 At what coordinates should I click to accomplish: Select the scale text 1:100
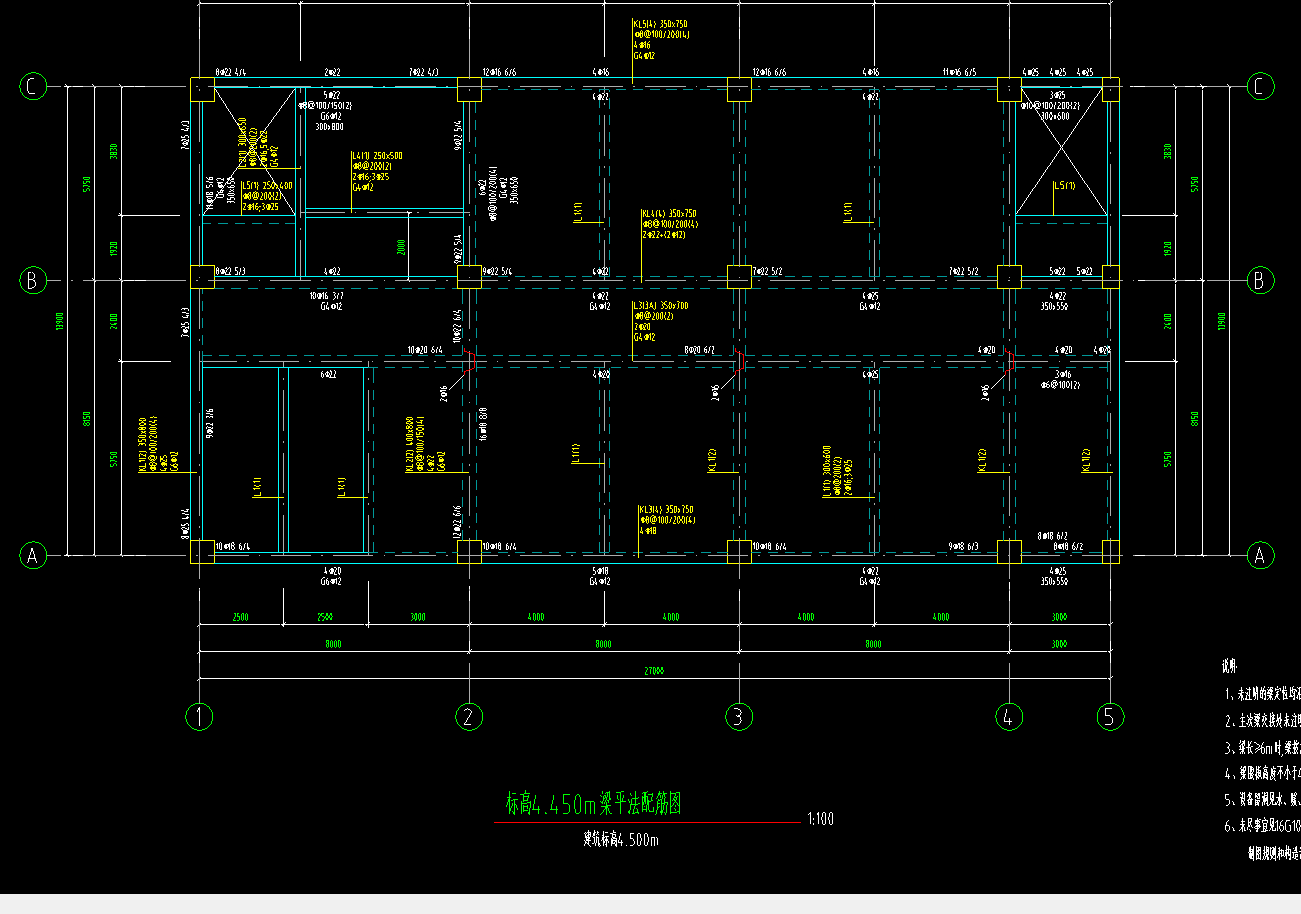click(x=820, y=819)
